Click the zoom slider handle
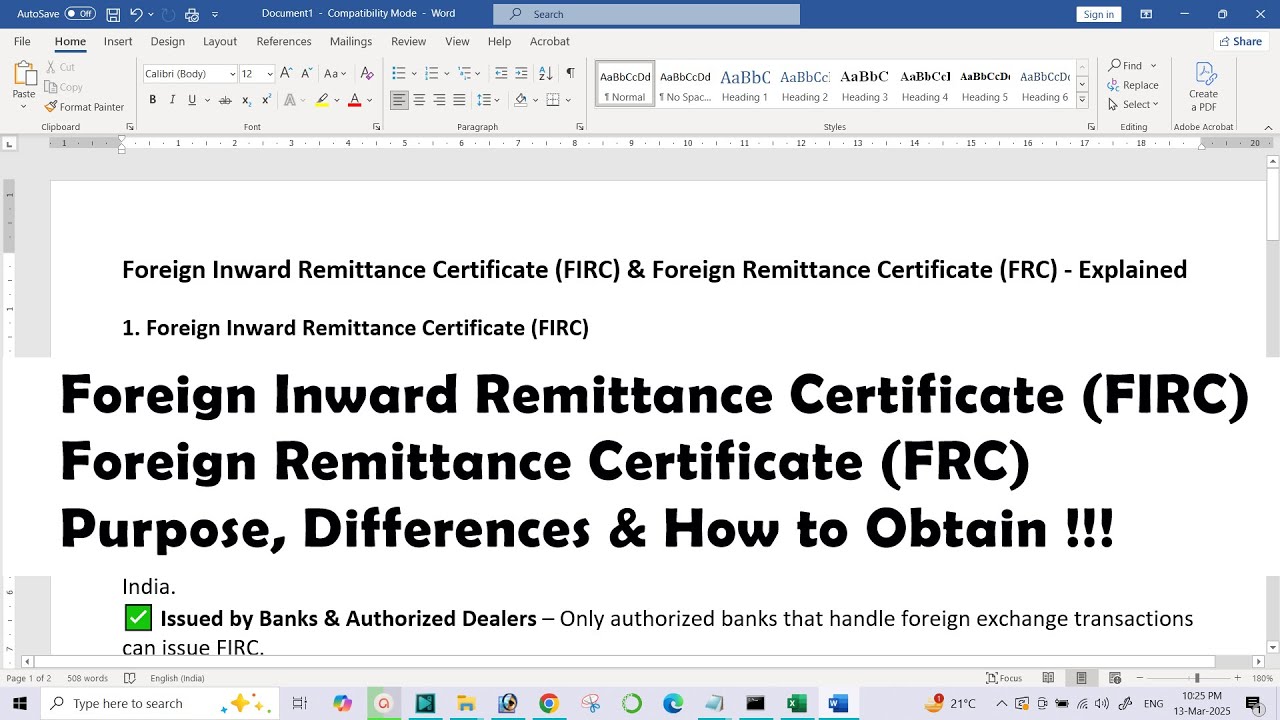Image resolution: width=1280 pixels, height=720 pixels. (1196, 678)
